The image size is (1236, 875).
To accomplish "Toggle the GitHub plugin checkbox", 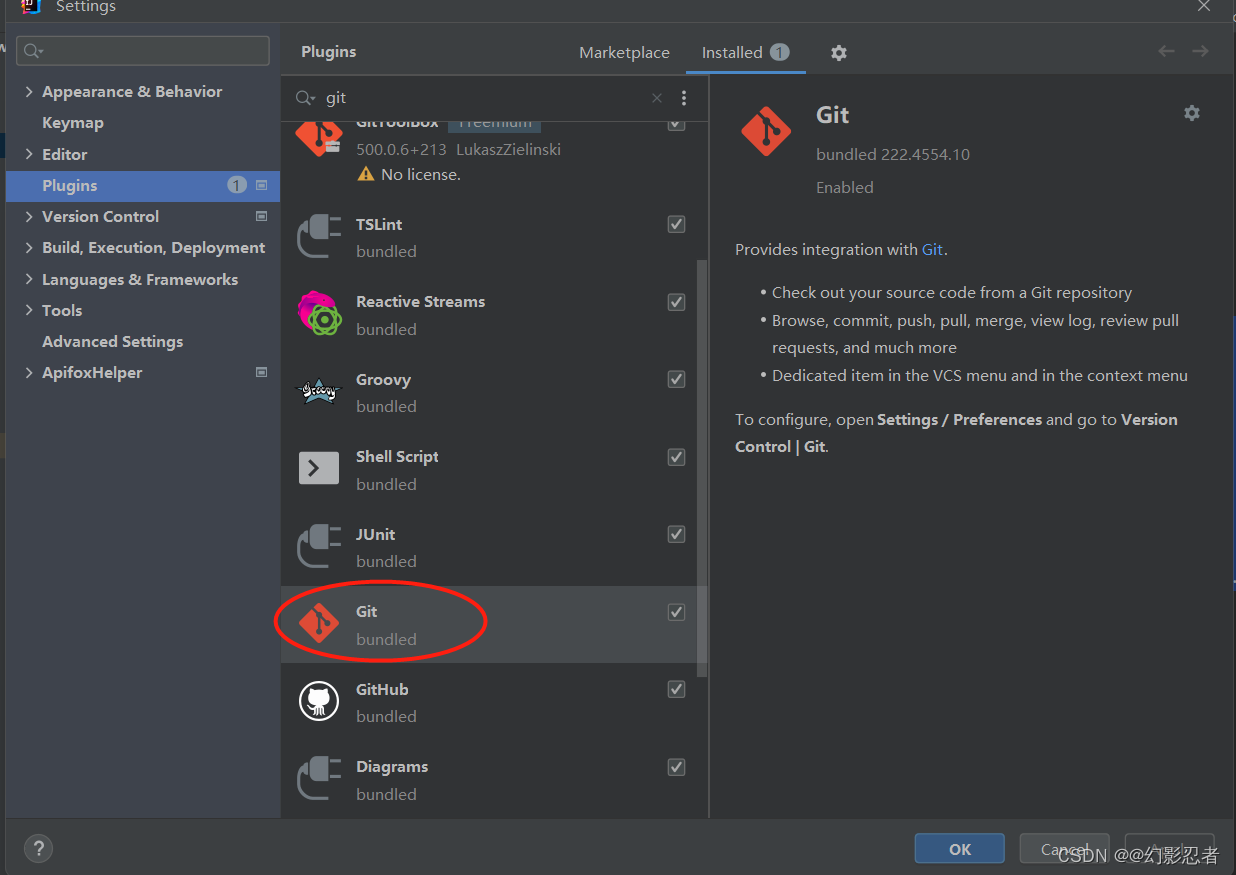I will 677,689.
